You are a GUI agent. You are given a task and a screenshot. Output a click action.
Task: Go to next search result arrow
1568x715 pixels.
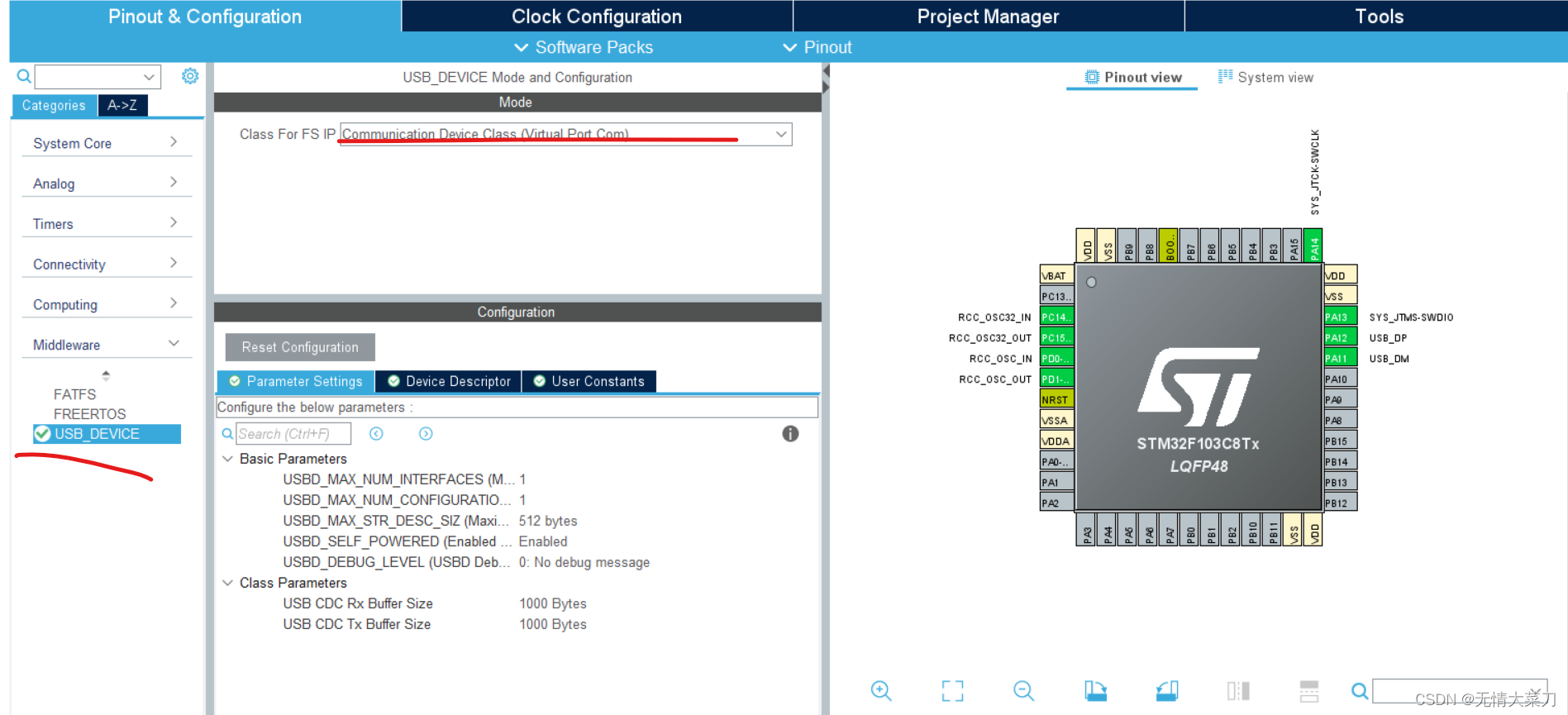coord(426,434)
